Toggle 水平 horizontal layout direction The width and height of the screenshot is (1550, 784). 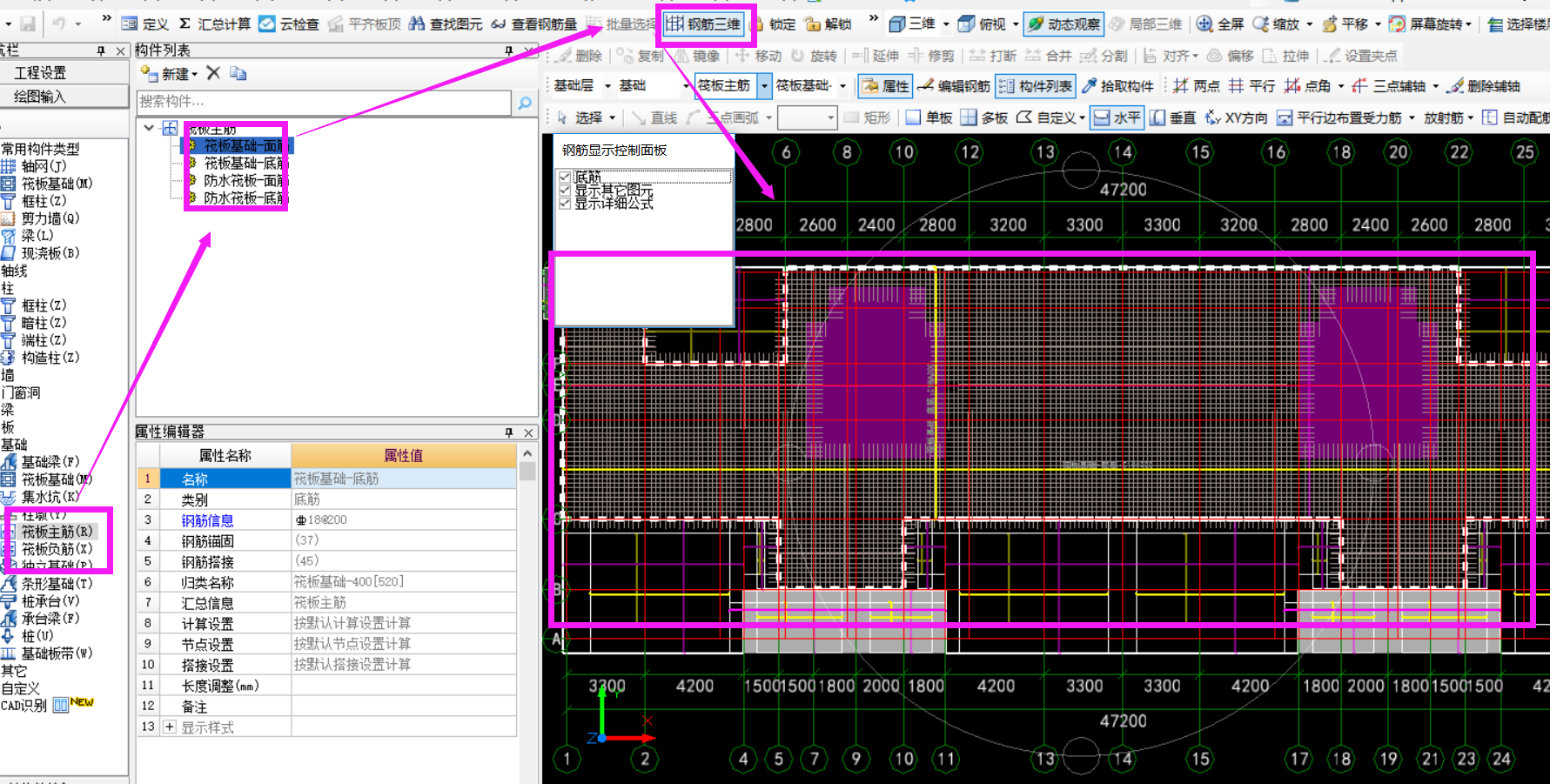tap(1117, 117)
